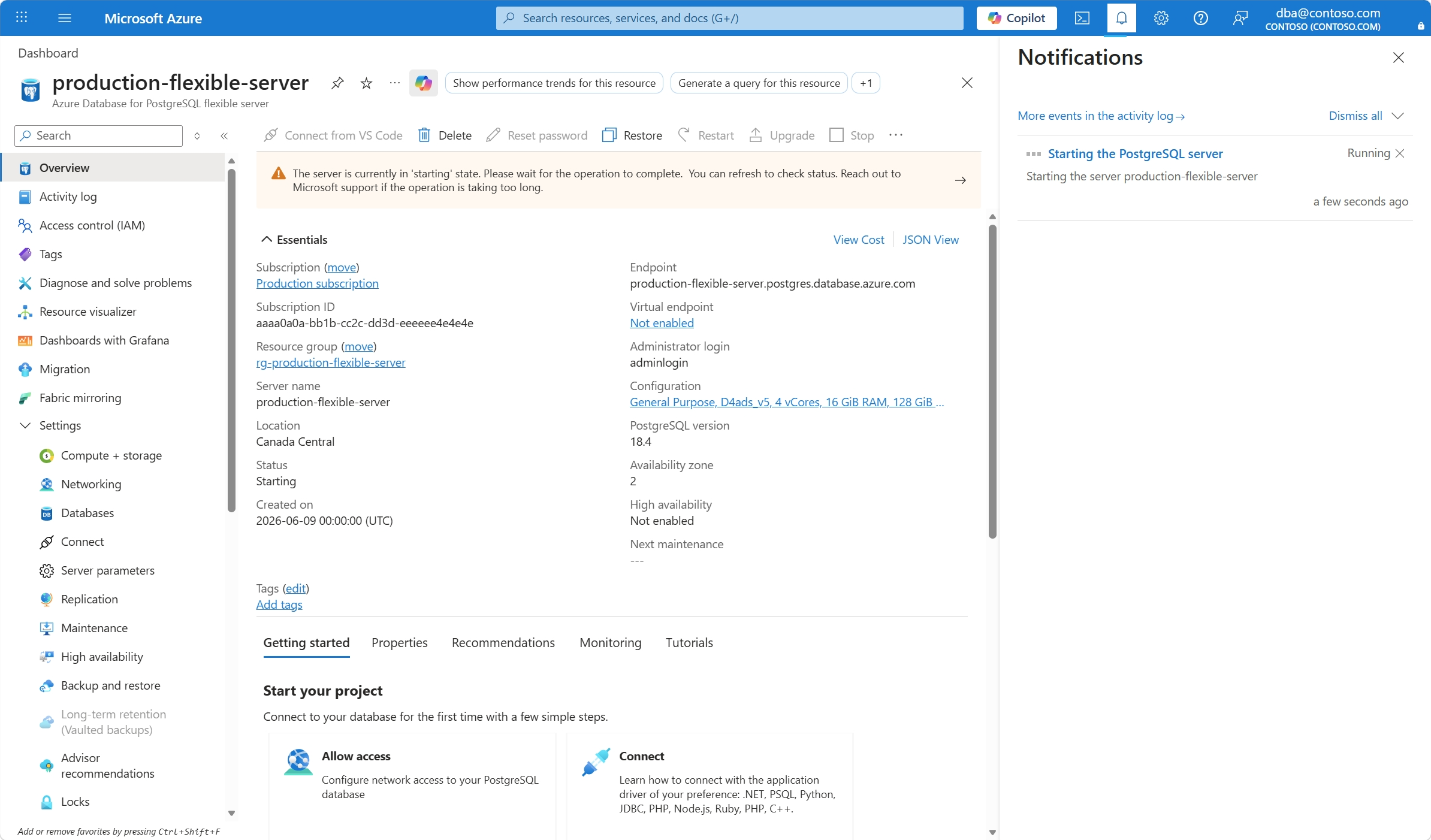The height and width of the screenshot is (840, 1431).
Task: Open more options ellipsis beside title
Action: (x=394, y=83)
